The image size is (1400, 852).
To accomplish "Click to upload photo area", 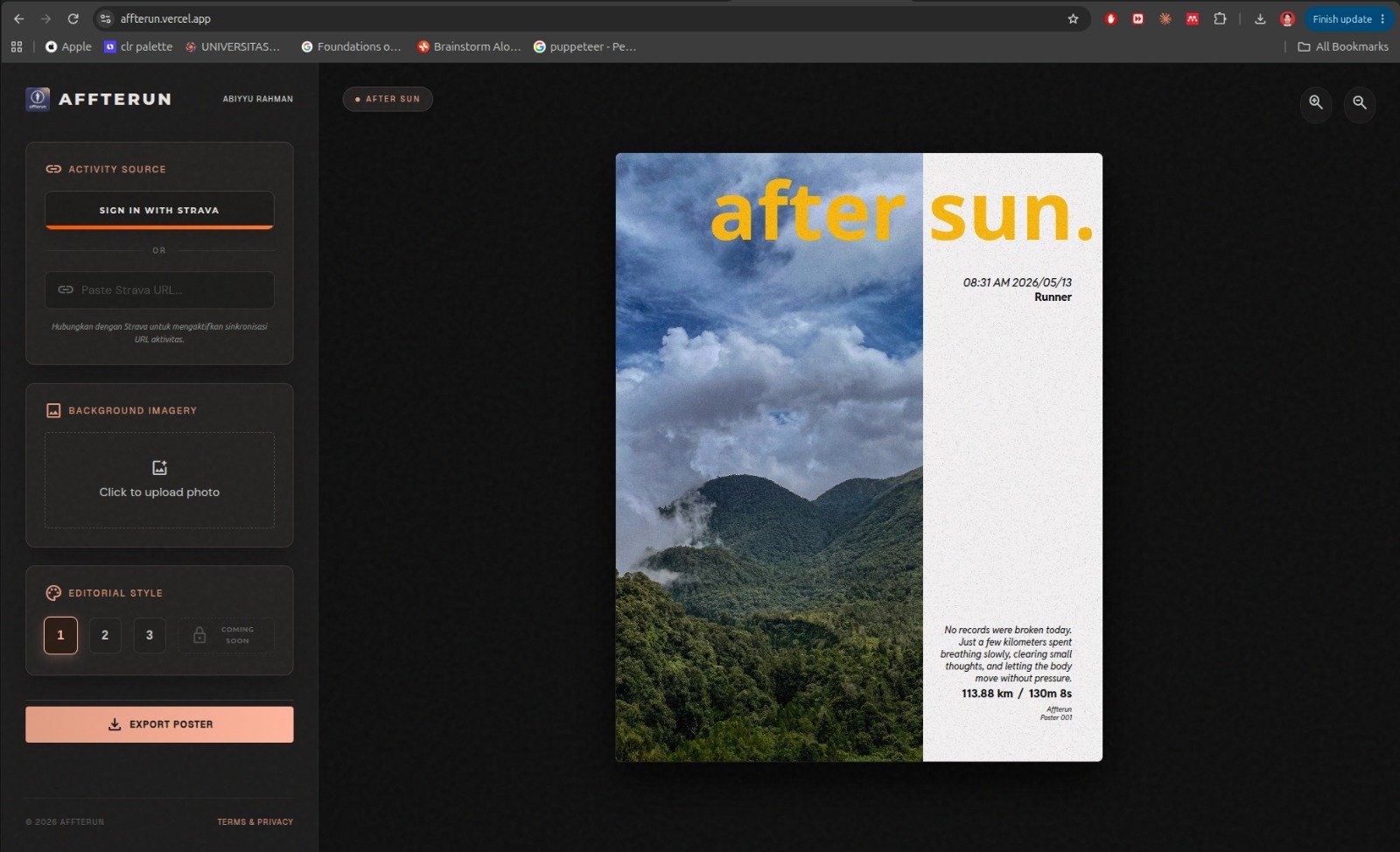I will (x=159, y=479).
